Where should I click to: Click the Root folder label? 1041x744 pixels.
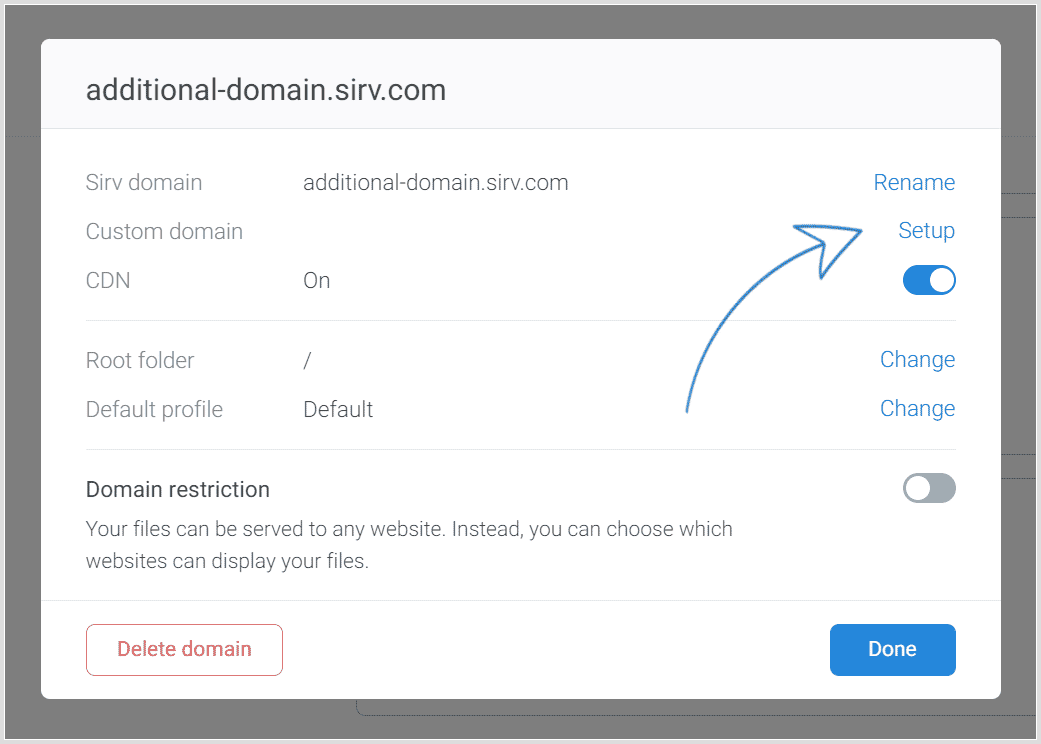click(x=139, y=360)
